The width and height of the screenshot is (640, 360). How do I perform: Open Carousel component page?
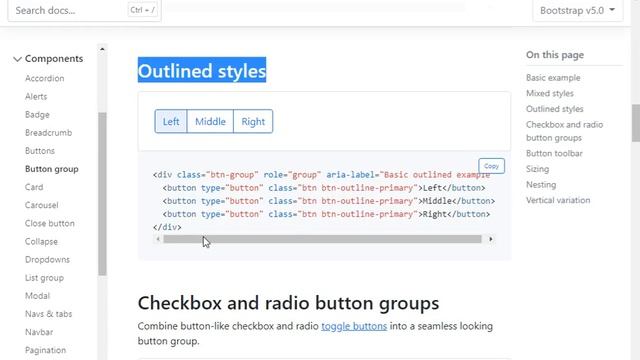coord(42,205)
